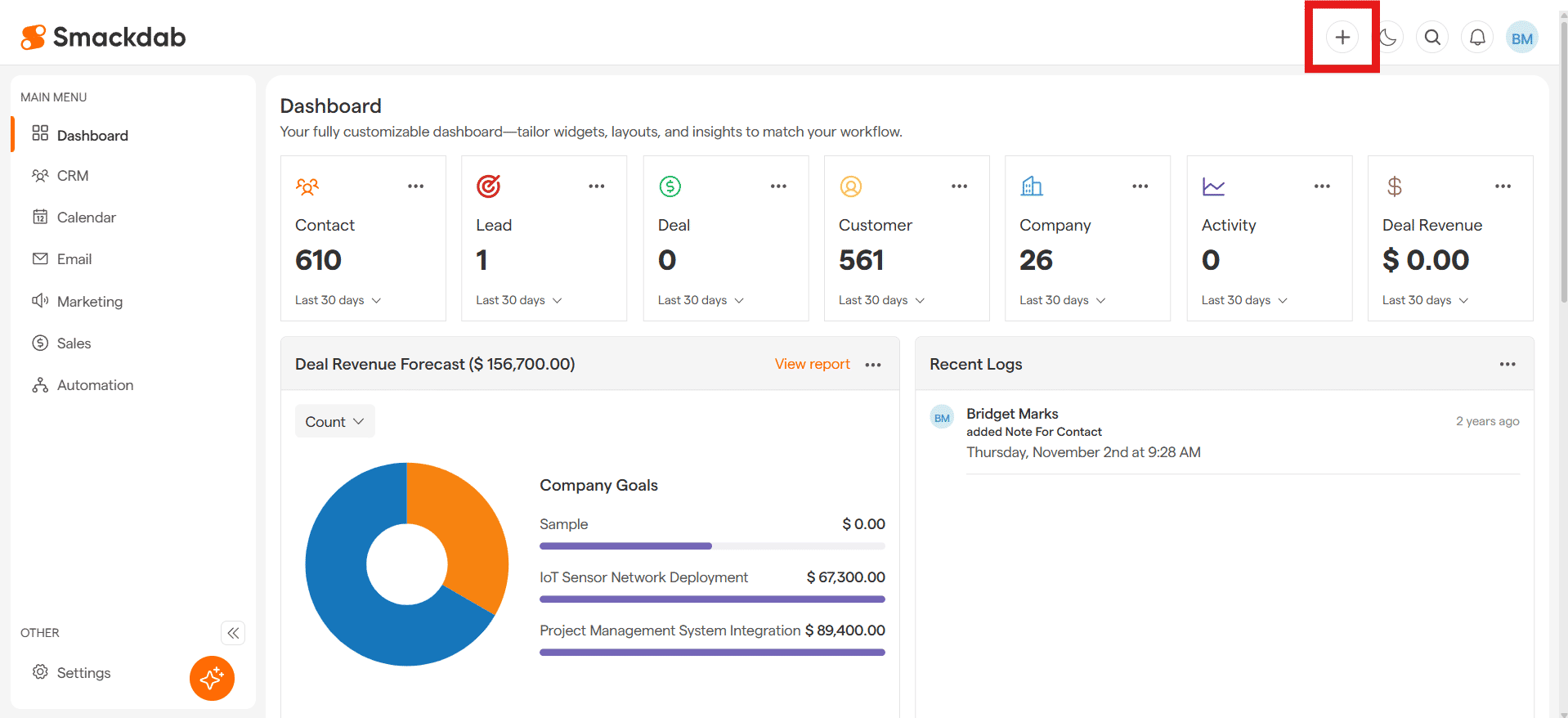Click the orange AI sparkle button

[212, 678]
